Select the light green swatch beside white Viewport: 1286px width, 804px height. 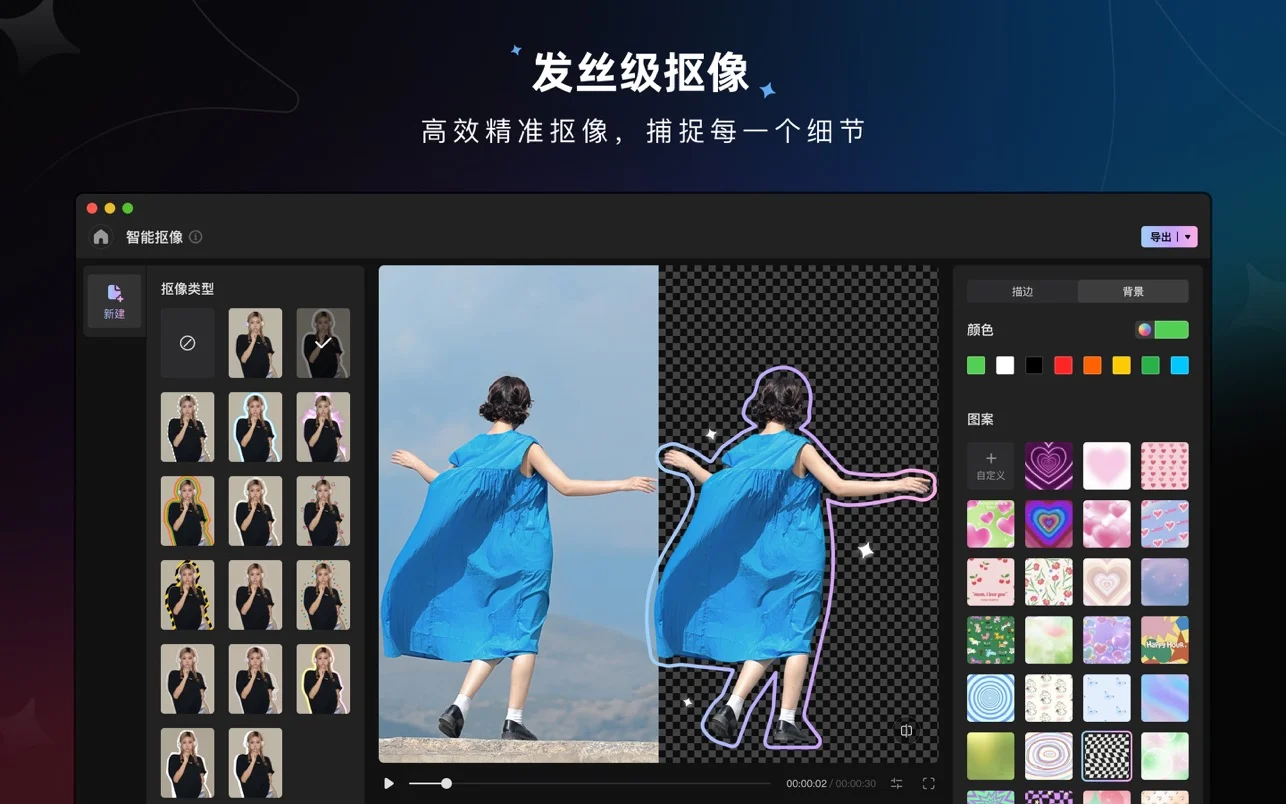tap(976, 366)
